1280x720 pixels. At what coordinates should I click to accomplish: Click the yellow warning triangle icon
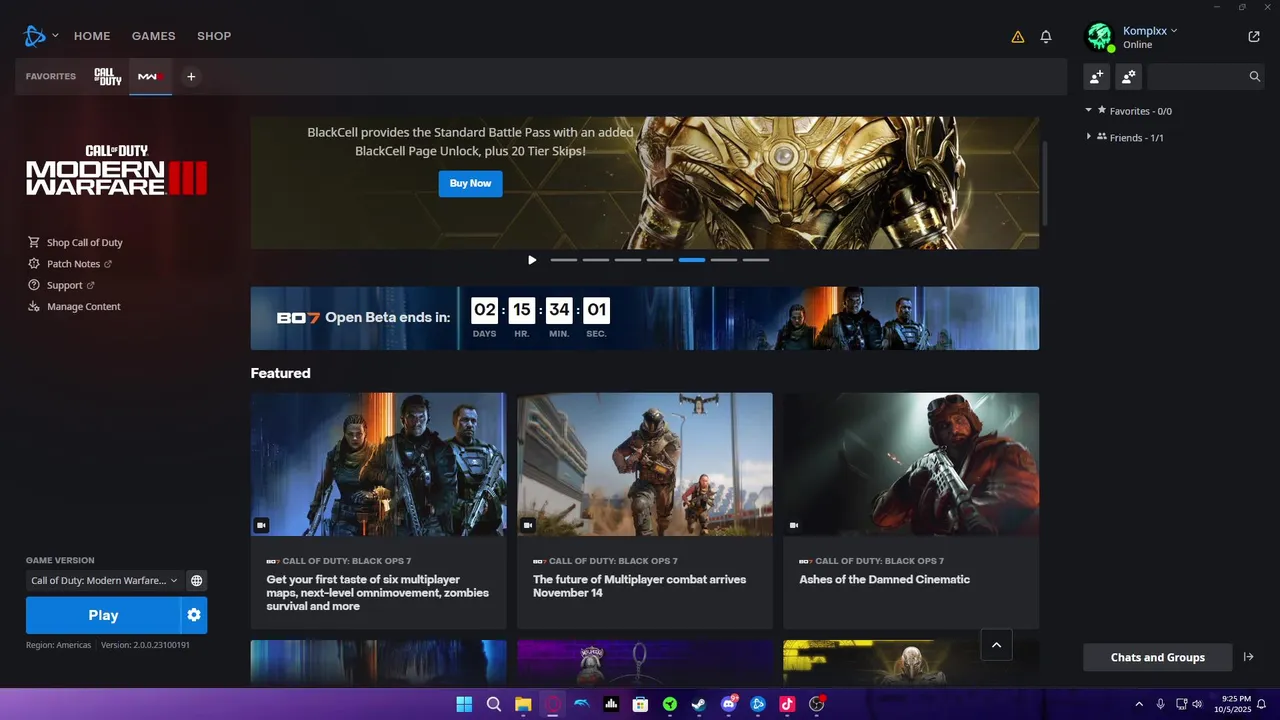pos(1018,37)
